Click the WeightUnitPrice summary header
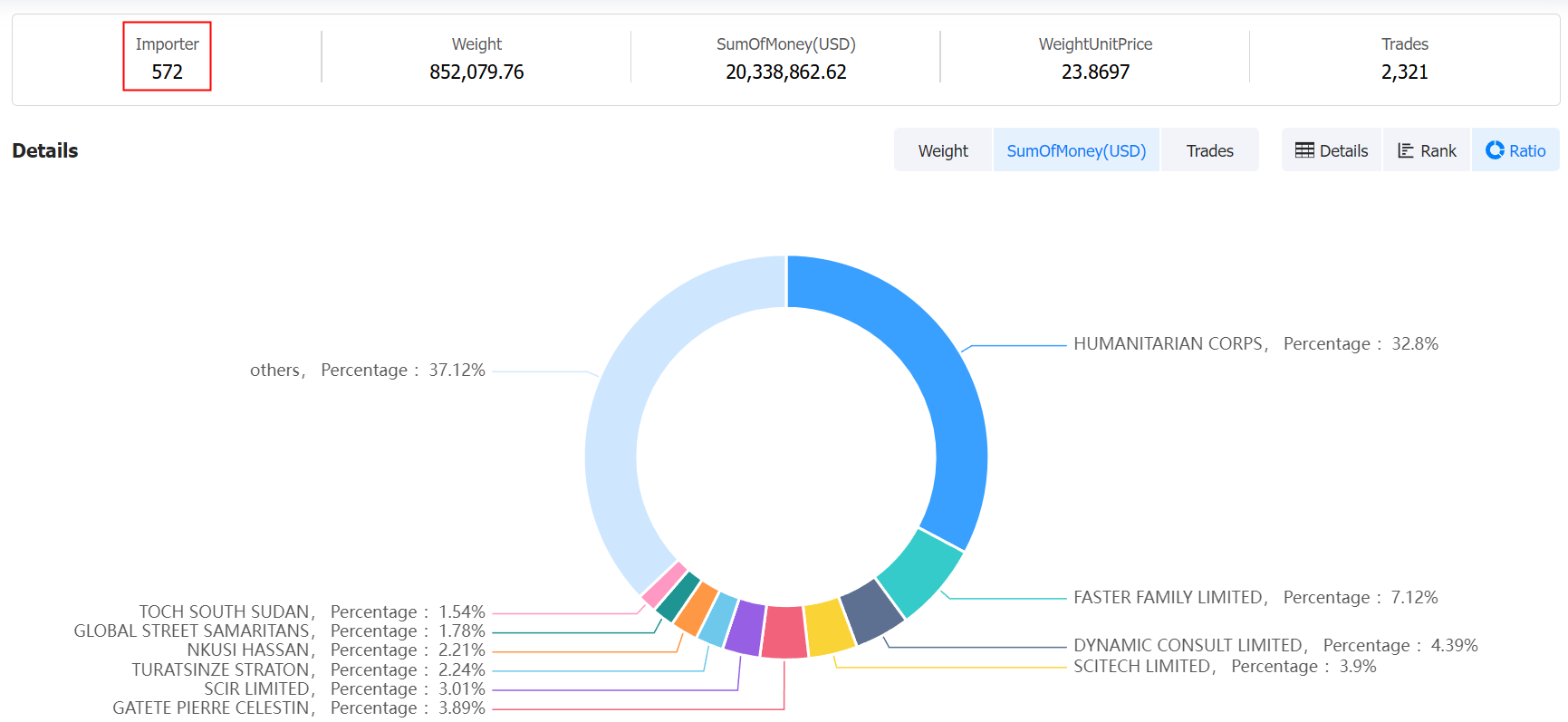Image resolution: width=1568 pixels, height=722 pixels. (1096, 44)
